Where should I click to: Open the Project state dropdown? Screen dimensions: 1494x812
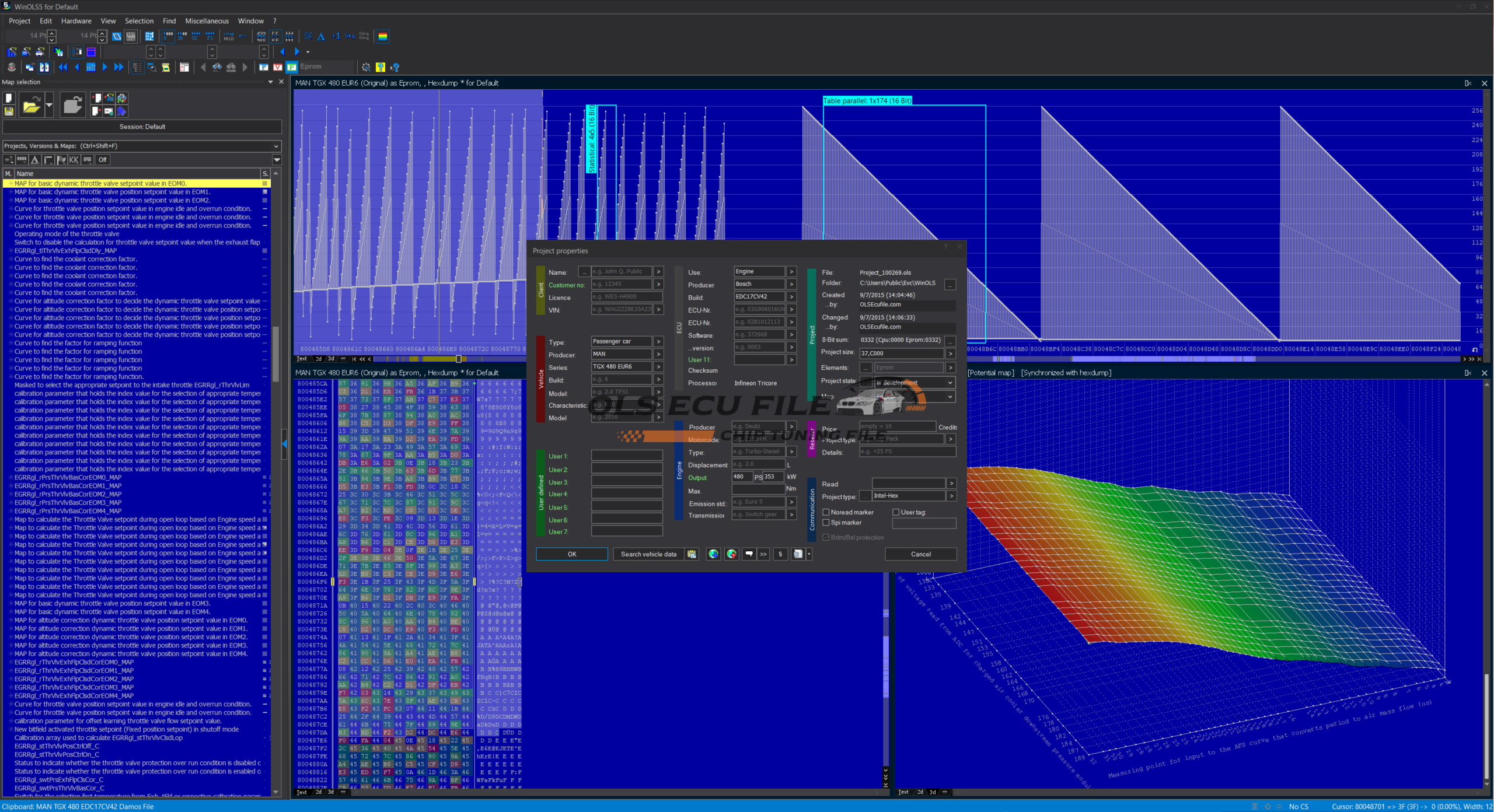950,383
